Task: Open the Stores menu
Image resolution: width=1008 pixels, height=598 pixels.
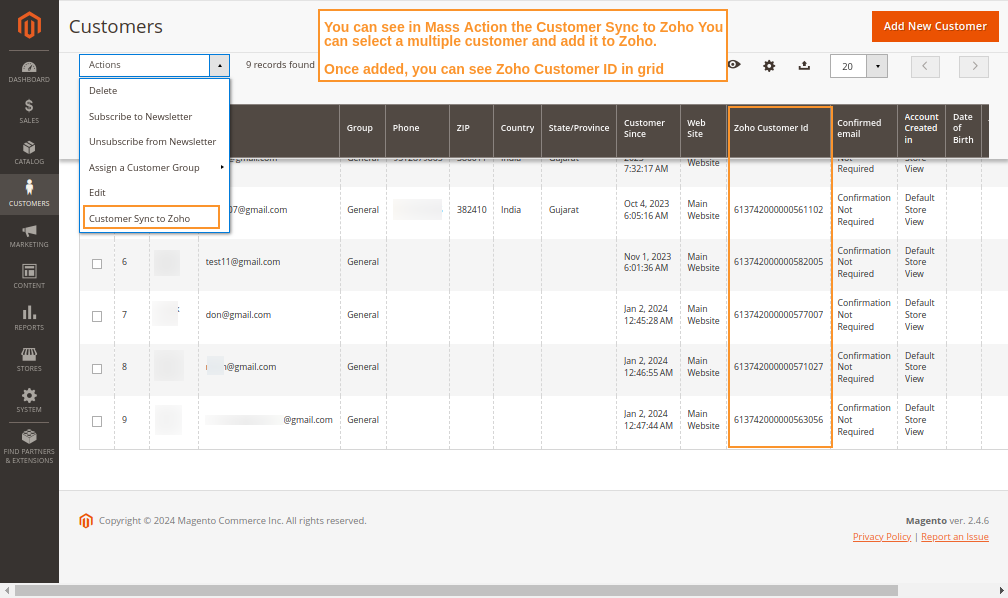Action: [x=29, y=359]
